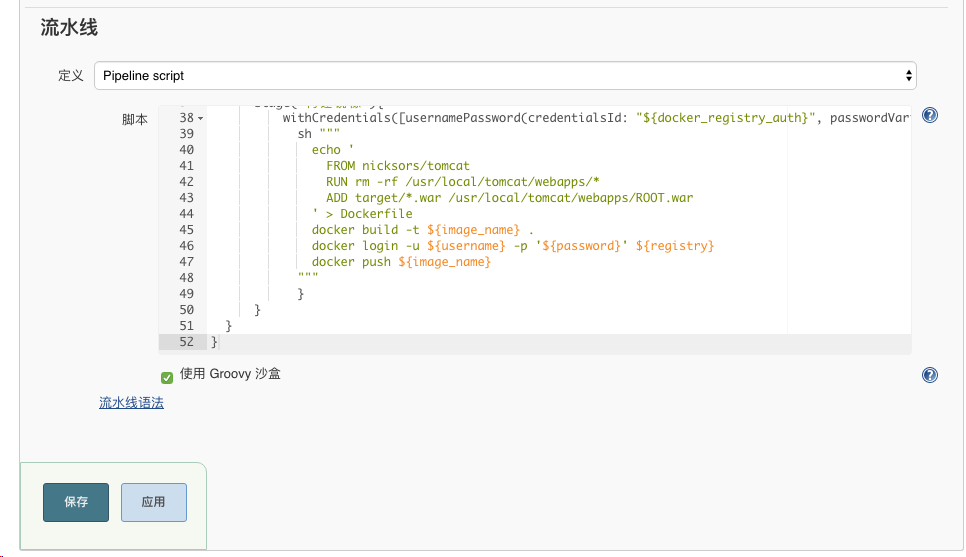
Task: Open the 流水线语法 link
Action: [x=131, y=403]
